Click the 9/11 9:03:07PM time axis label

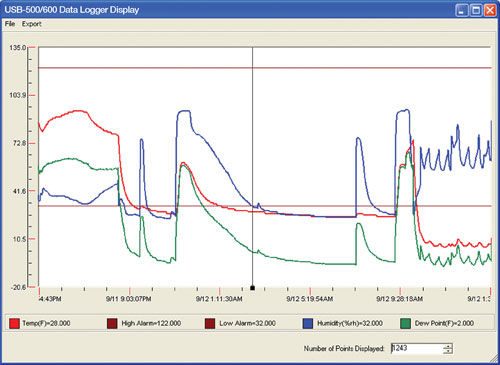tap(129, 299)
